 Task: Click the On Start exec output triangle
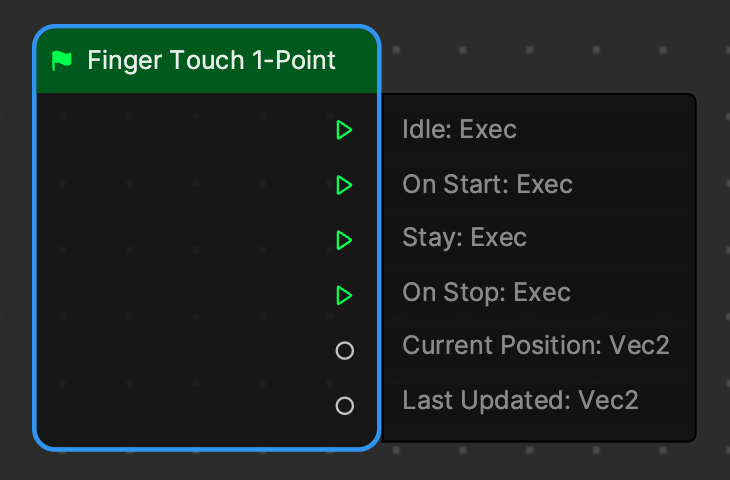coord(344,185)
